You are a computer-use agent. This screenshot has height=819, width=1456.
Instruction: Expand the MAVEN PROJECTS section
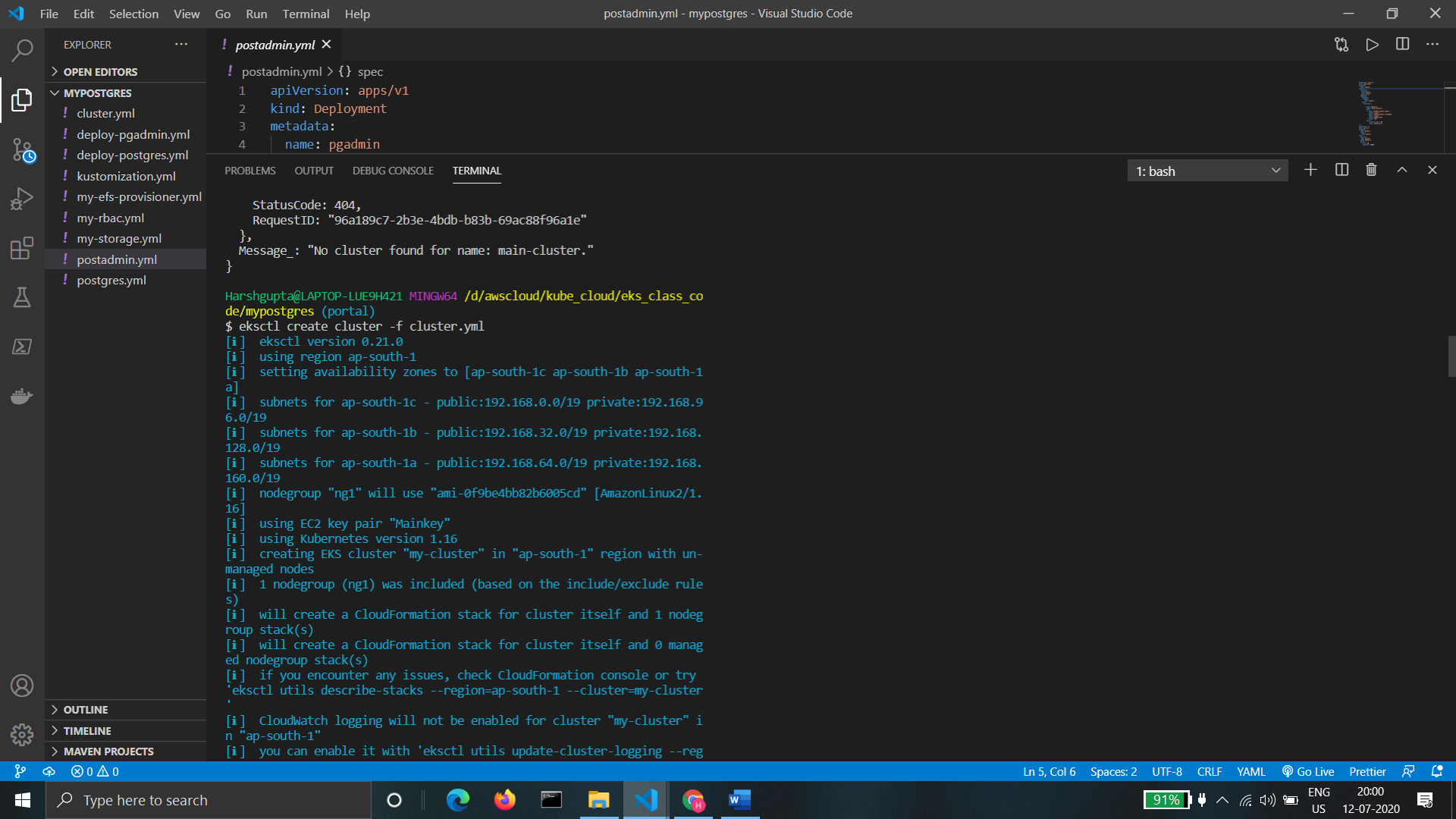click(108, 751)
